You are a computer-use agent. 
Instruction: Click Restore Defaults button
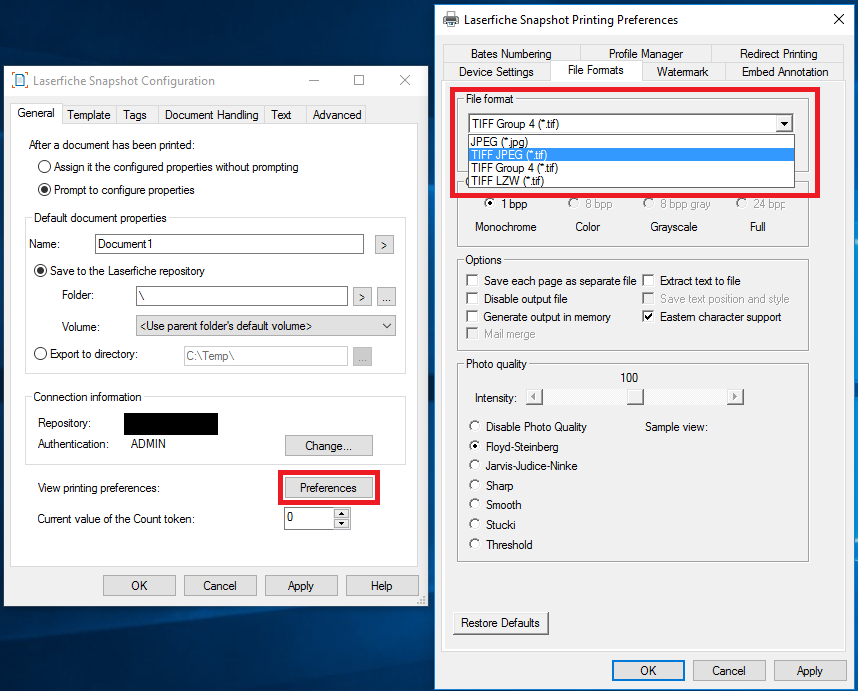[501, 623]
